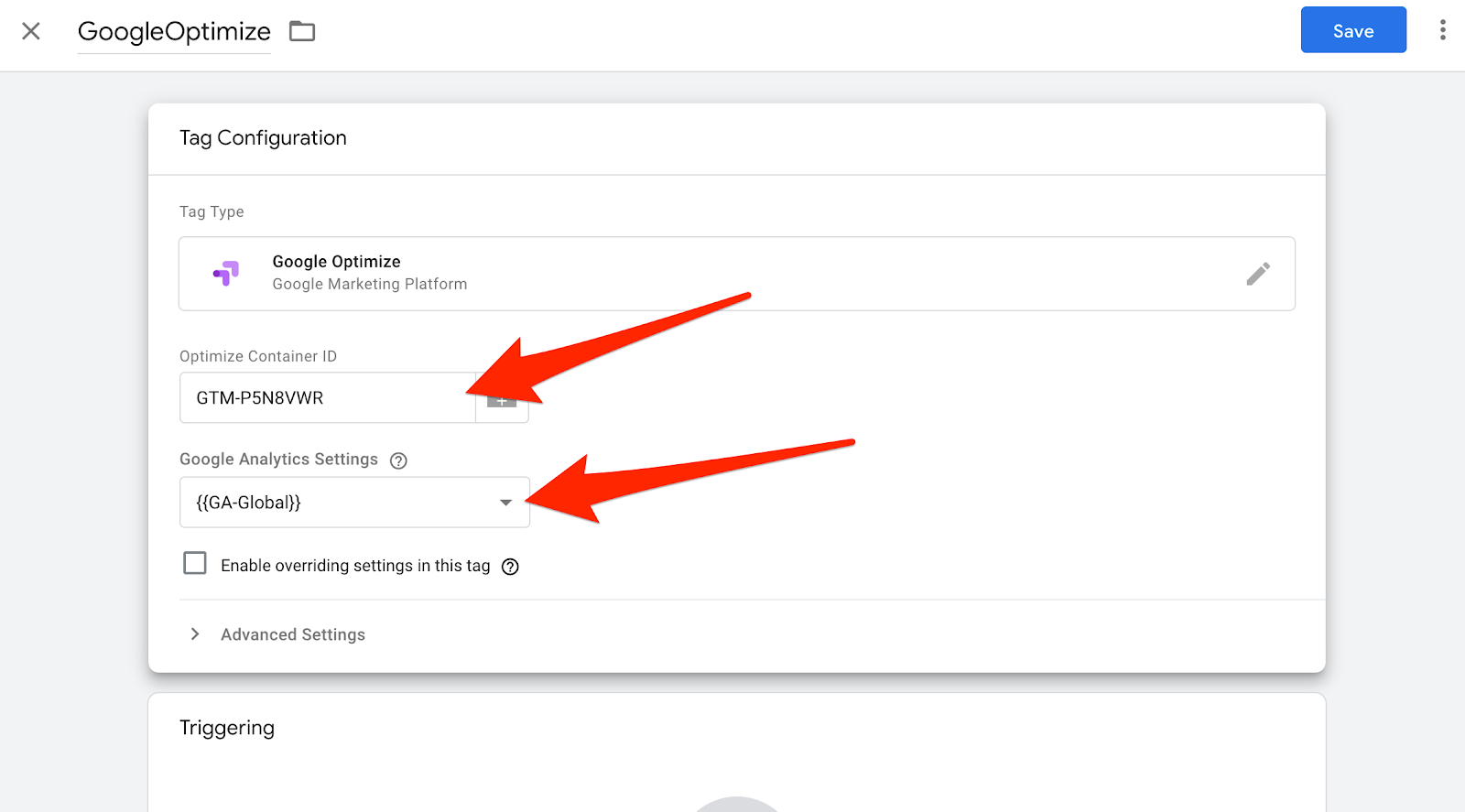The width and height of the screenshot is (1465, 812).
Task: Click the Tag Configuration header
Action: point(263,138)
